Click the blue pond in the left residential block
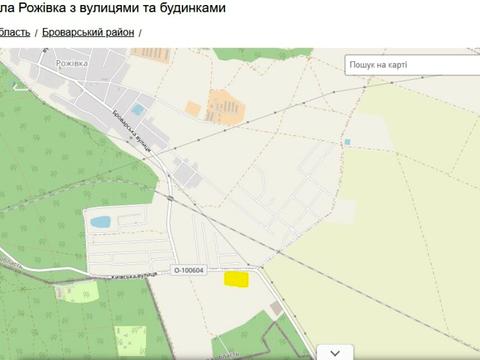 pyautogui.click(x=100, y=222)
